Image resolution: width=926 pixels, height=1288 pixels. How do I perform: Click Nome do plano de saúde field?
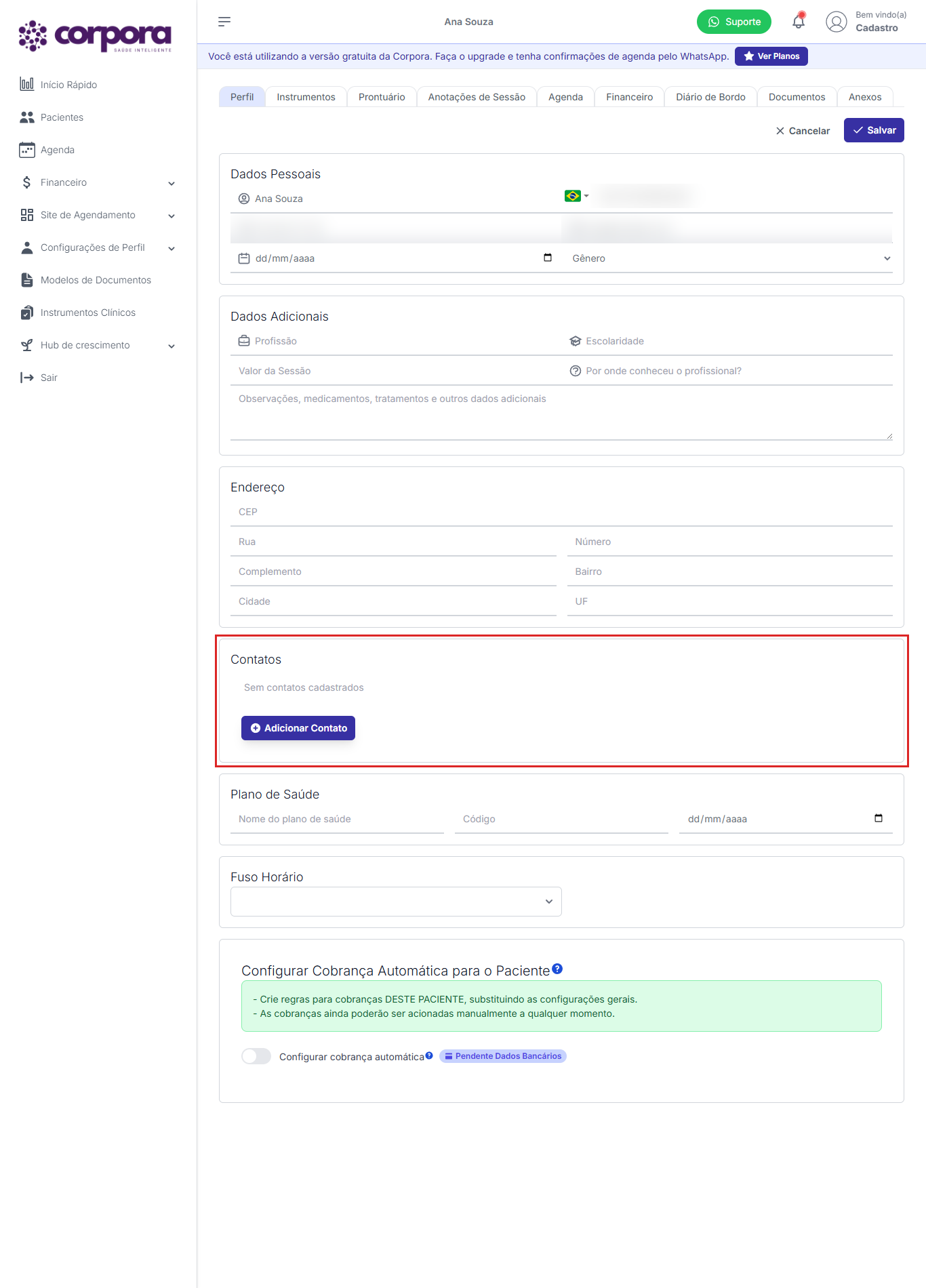click(337, 819)
